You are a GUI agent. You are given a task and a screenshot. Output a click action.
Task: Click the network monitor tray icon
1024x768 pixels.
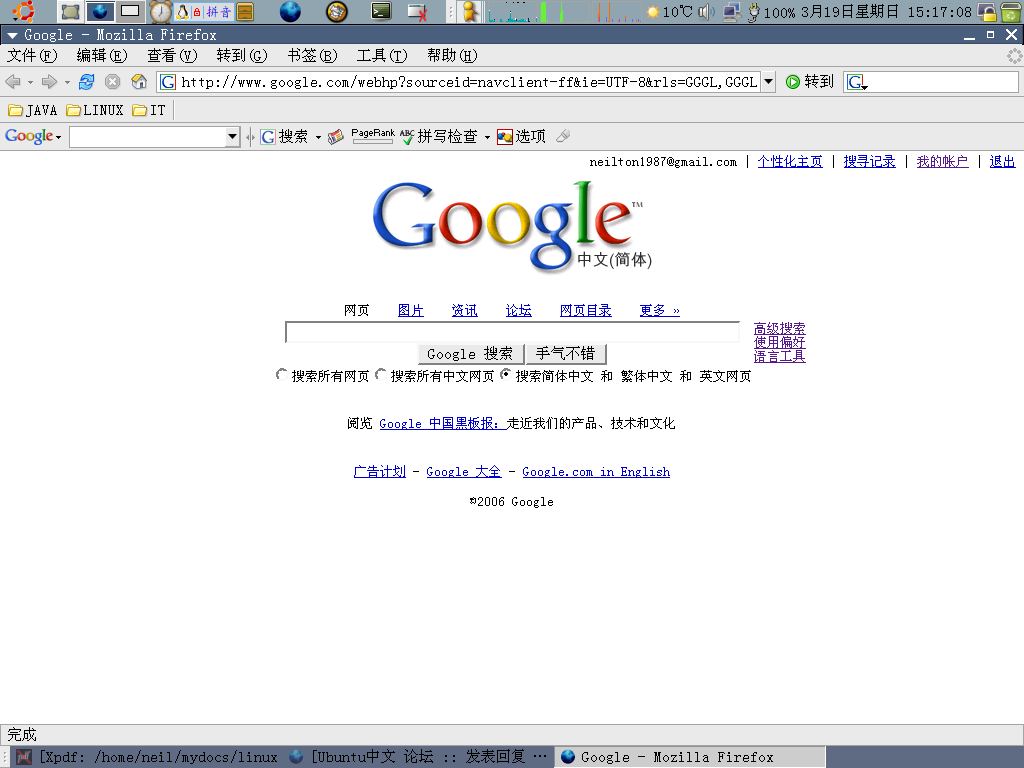[x=732, y=12]
